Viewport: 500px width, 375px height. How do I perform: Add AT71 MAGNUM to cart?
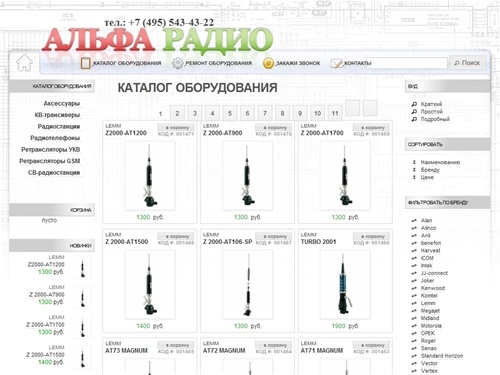pos(371,345)
